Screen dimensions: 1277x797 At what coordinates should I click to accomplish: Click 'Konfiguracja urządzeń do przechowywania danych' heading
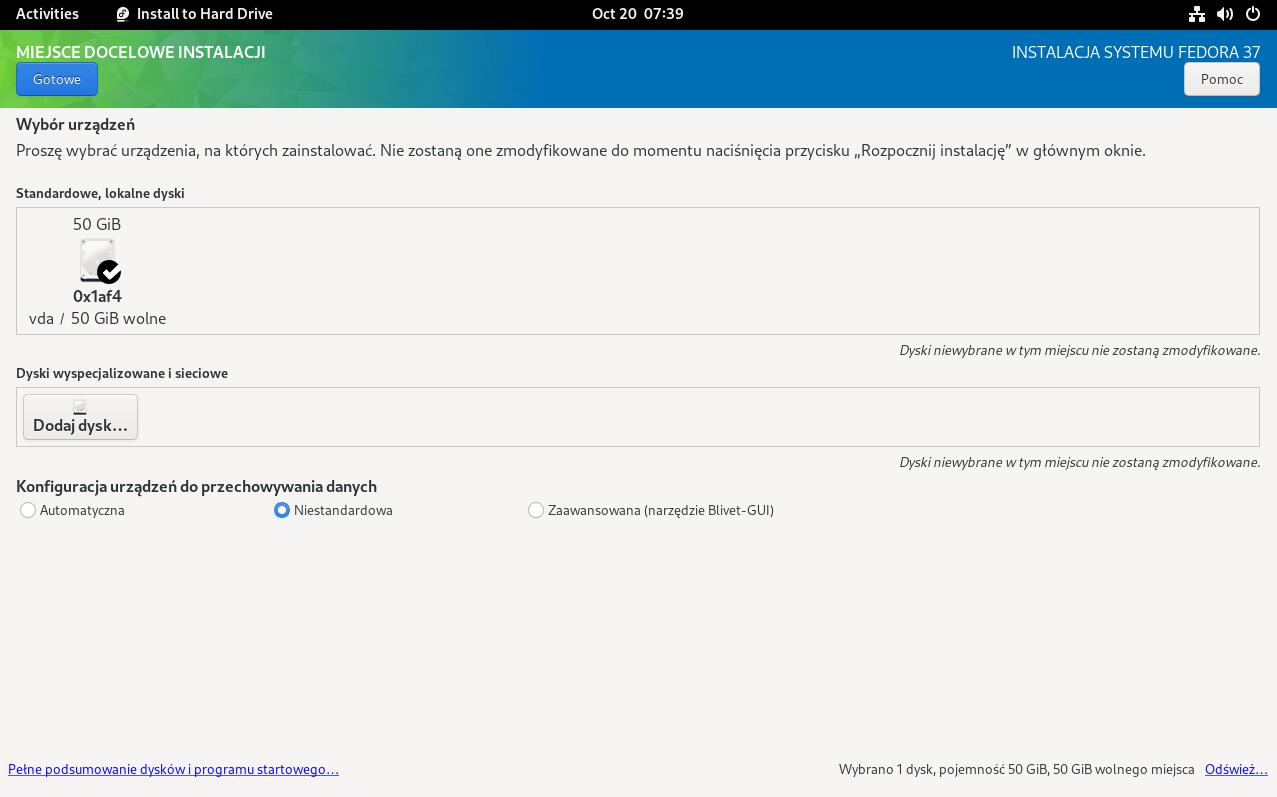[x=196, y=486]
